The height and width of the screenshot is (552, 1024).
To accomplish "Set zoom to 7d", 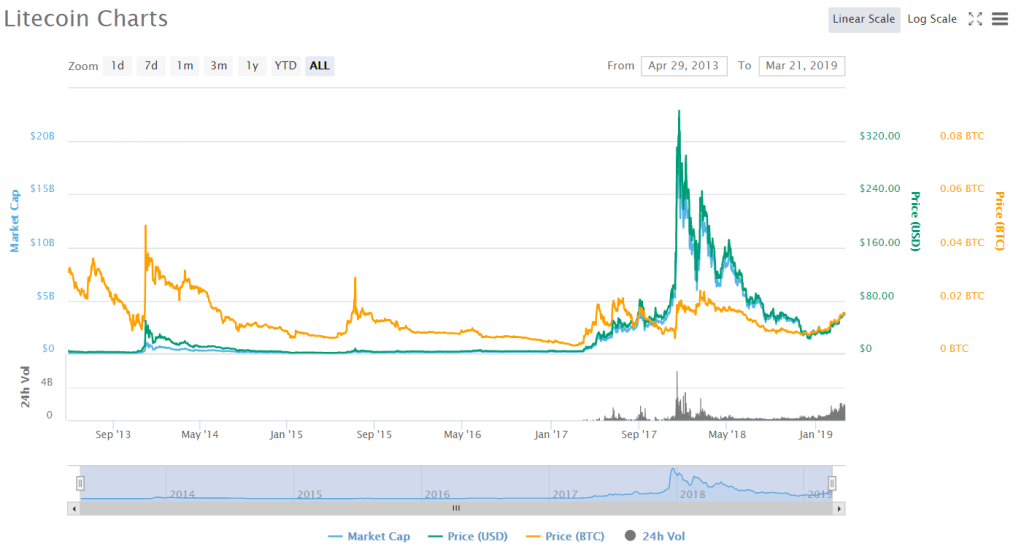I will tap(151, 66).
